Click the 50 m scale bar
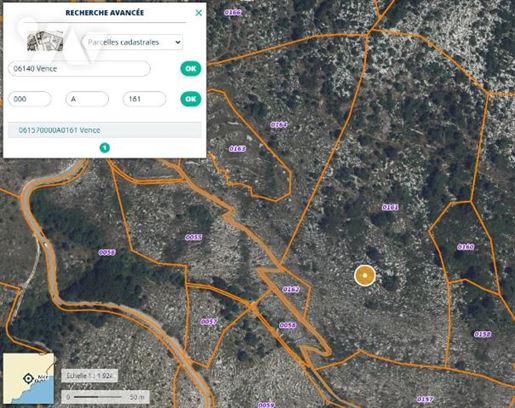Viewport: 515px width, 408px height. [x=105, y=397]
